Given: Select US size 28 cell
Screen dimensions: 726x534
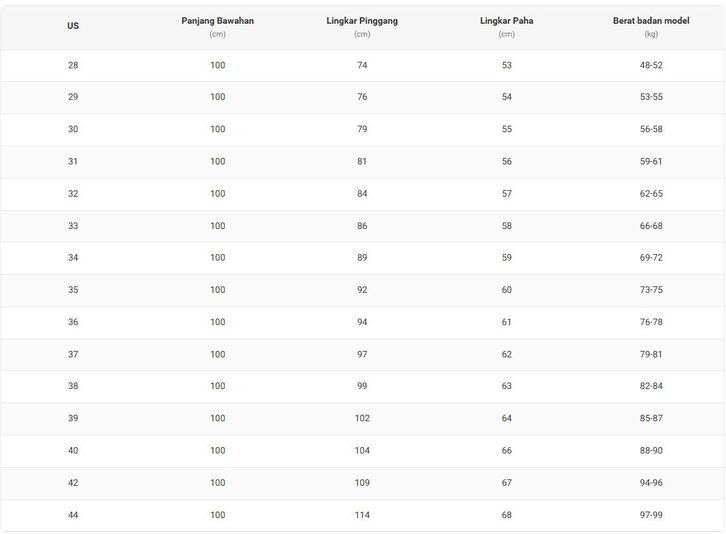Looking at the screenshot, I should (73, 65).
